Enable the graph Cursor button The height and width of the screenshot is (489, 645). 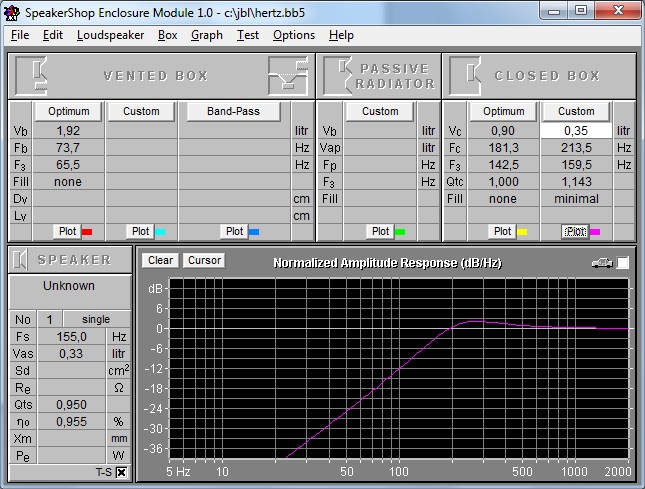click(204, 260)
